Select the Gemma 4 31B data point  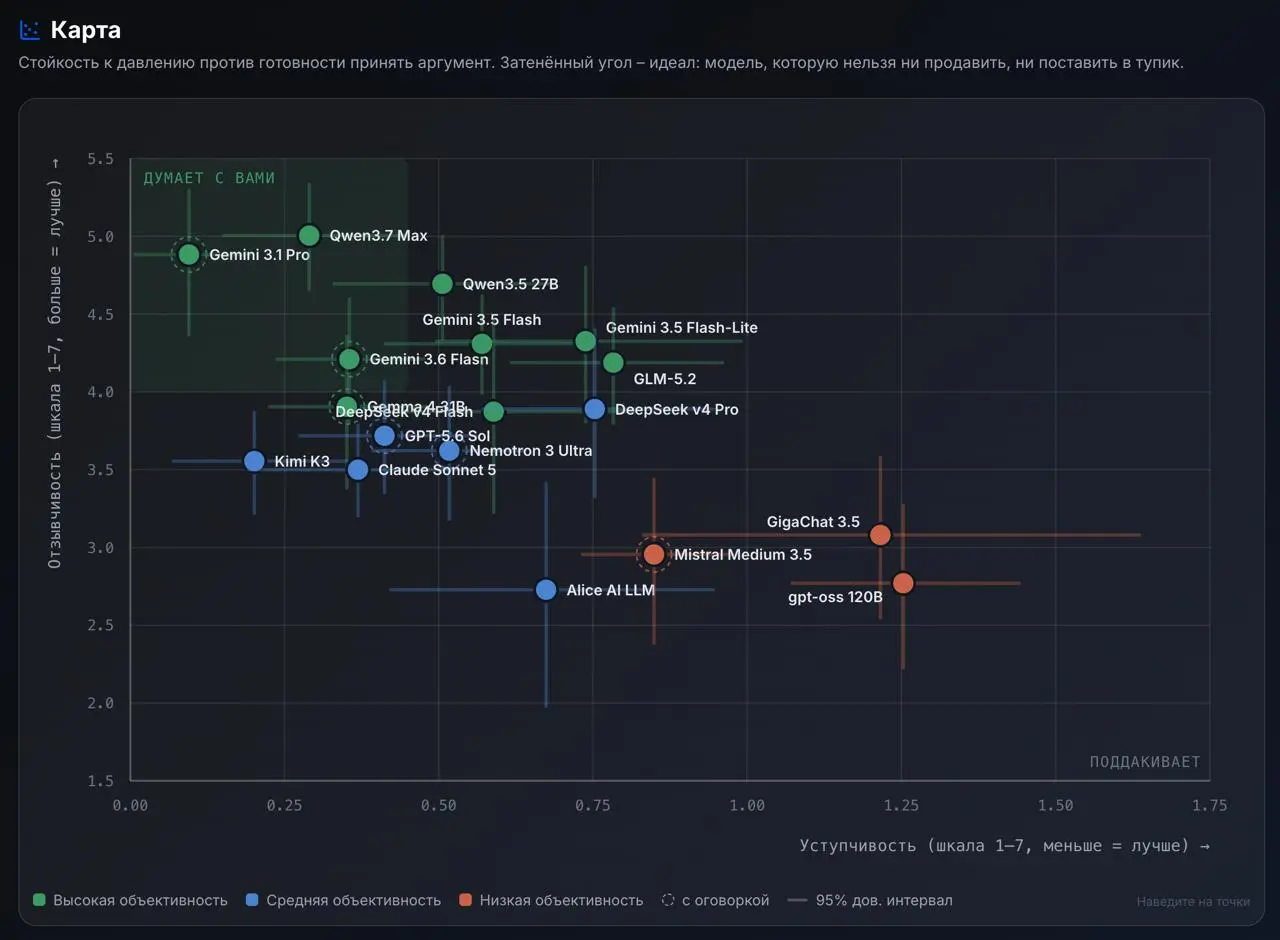click(347, 406)
